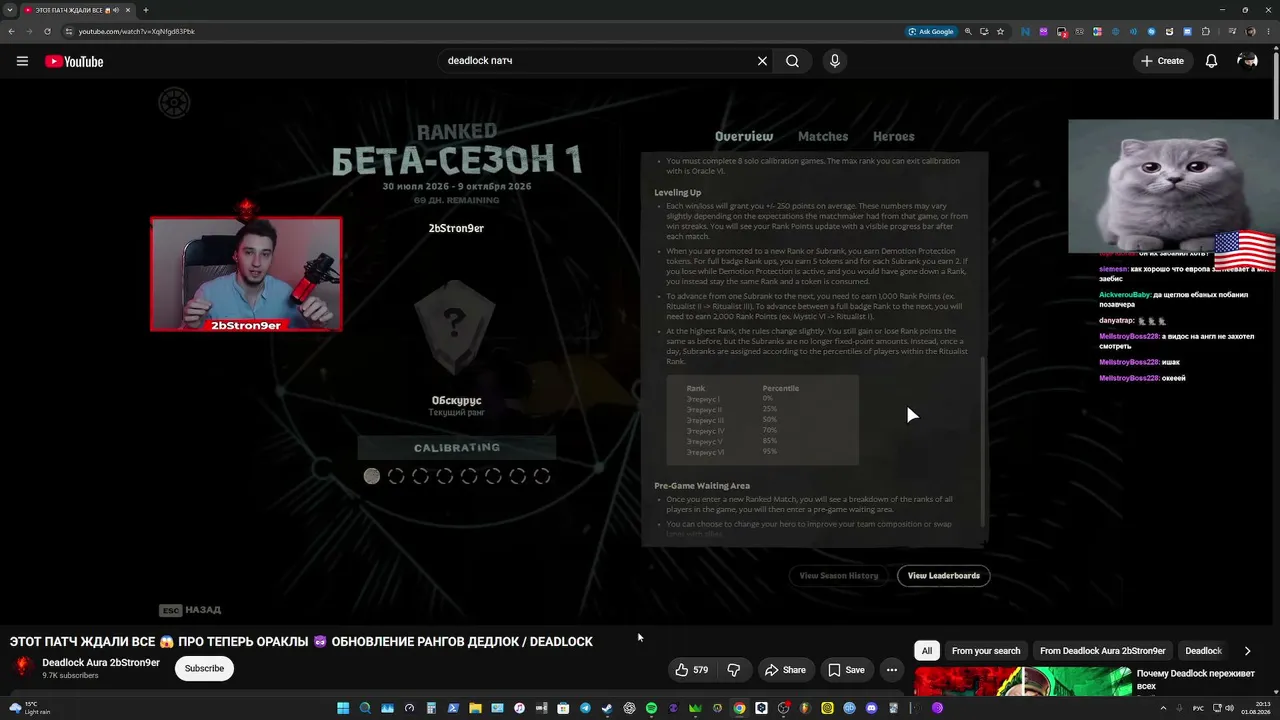This screenshot has height=720, width=1280.
Task: Open the Deadlock Aura 2bStron9er channel name
Action: point(101,662)
